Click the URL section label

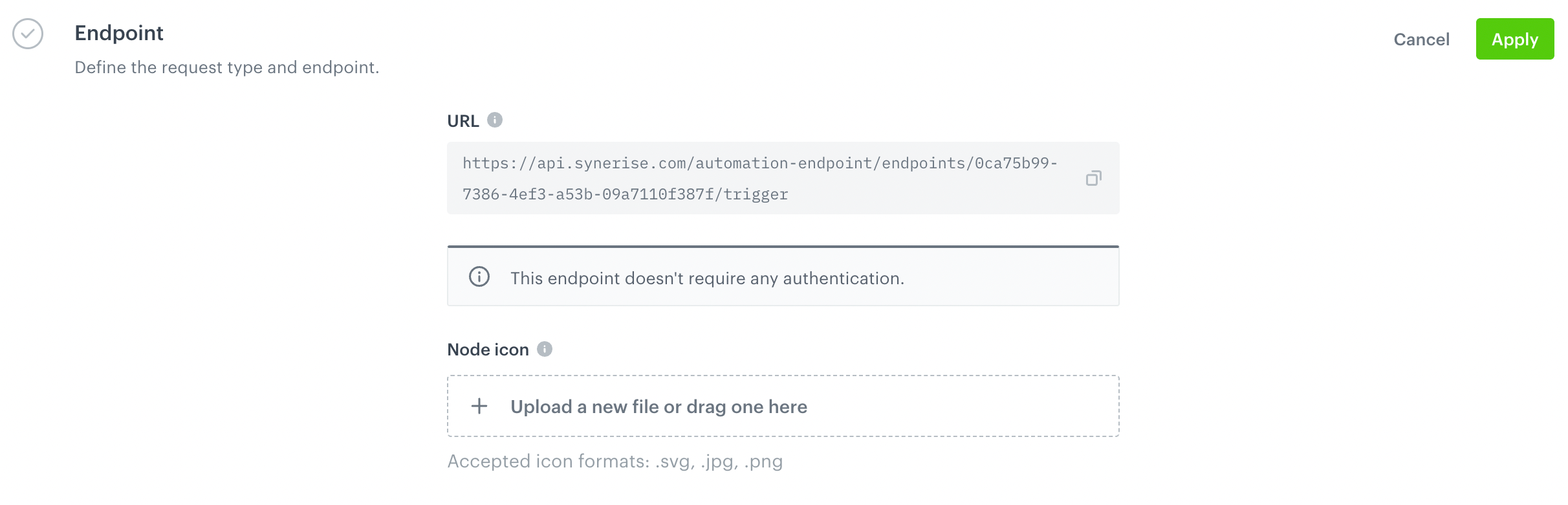coord(463,120)
